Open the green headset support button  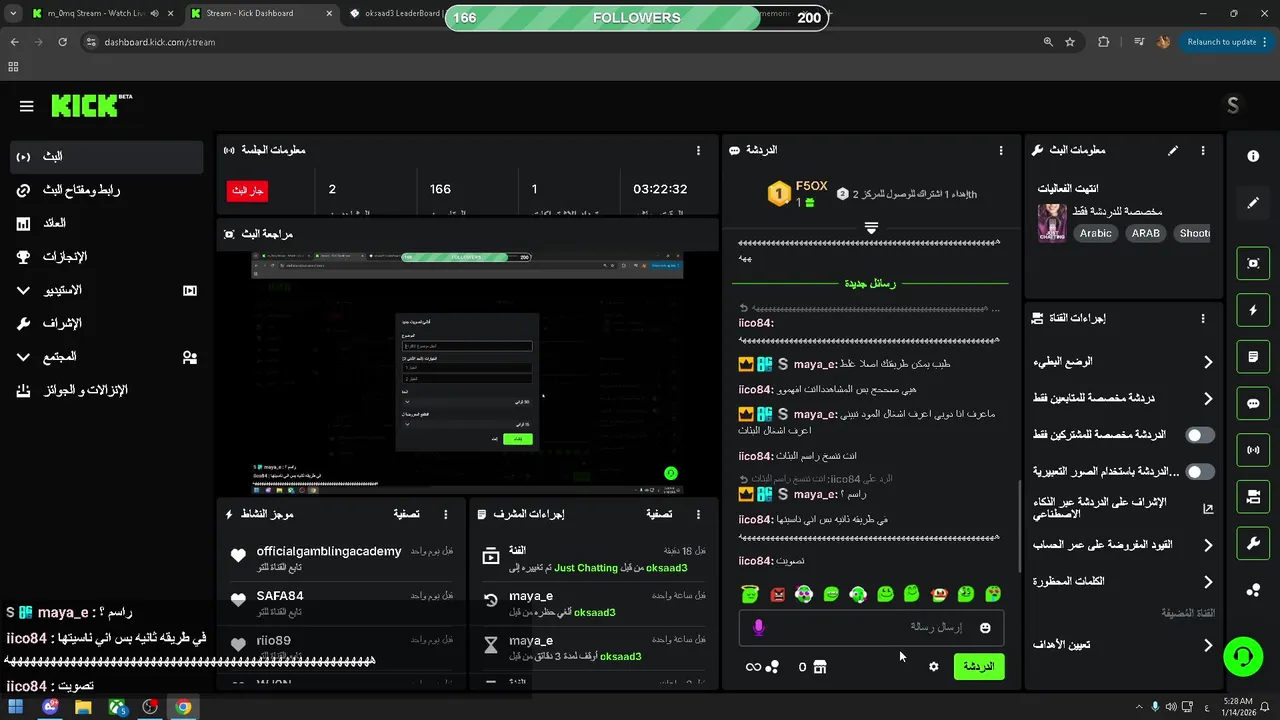1243,656
